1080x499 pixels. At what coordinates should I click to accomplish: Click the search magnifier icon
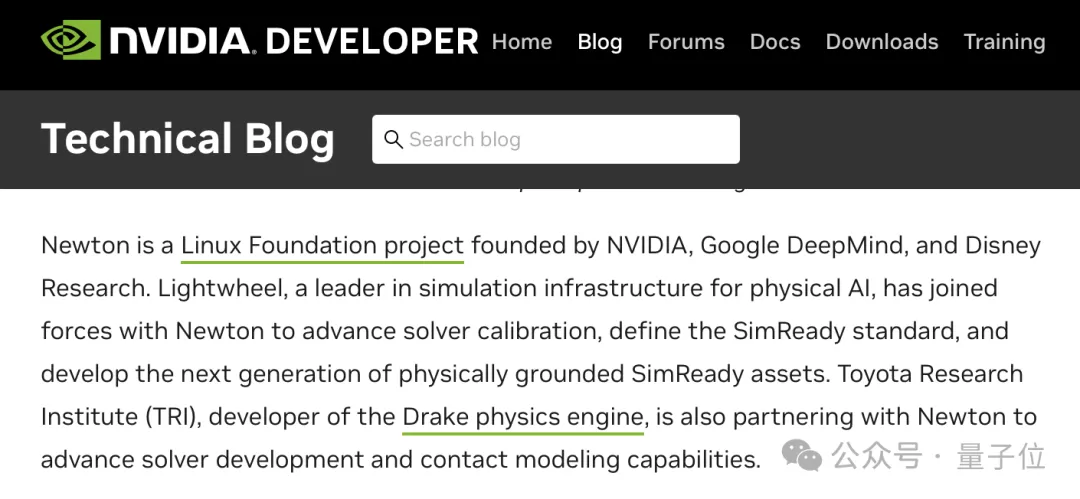pyautogui.click(x=394, y=139)
